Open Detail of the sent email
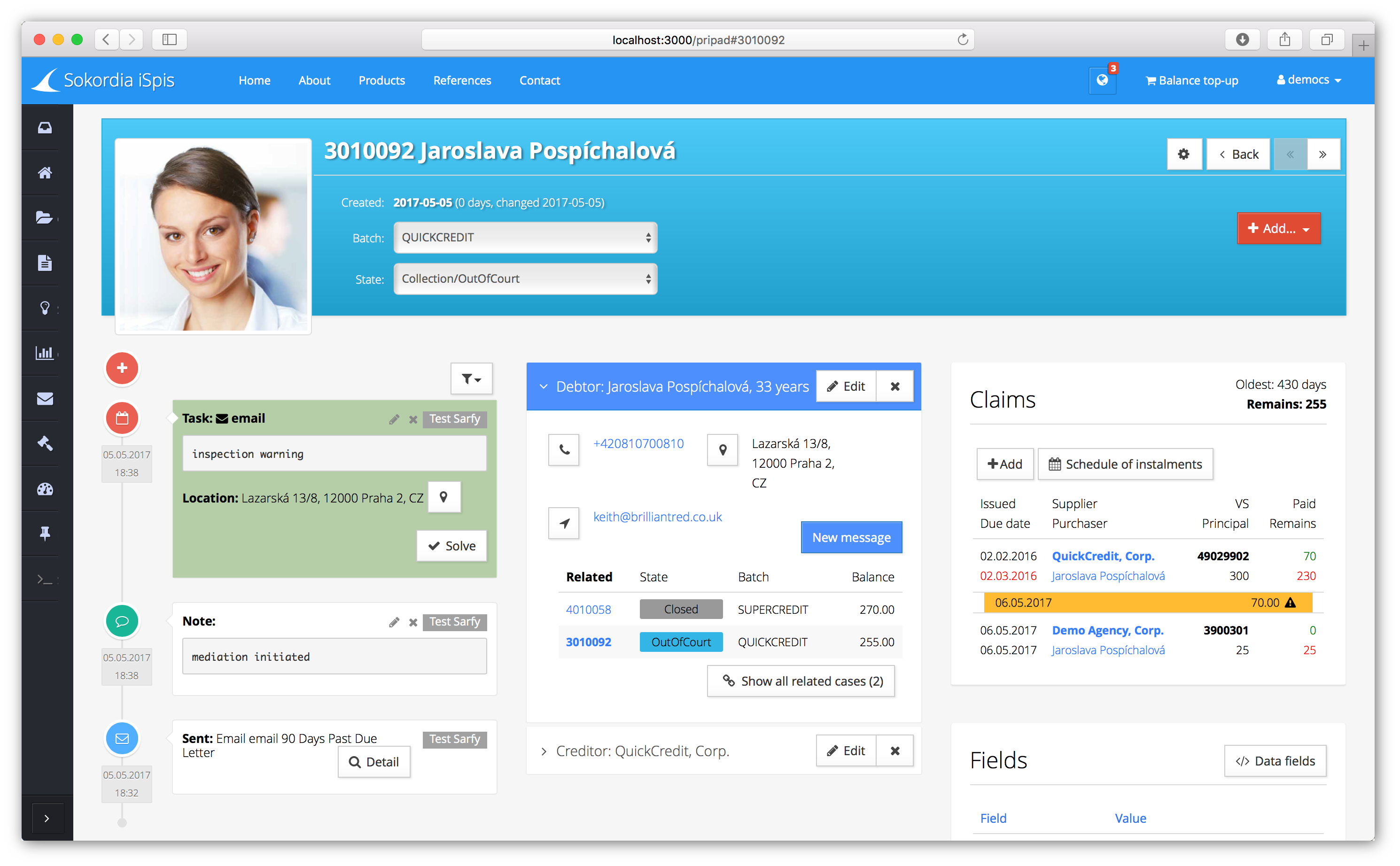The image size is (1400, 866). coord(374,762)
